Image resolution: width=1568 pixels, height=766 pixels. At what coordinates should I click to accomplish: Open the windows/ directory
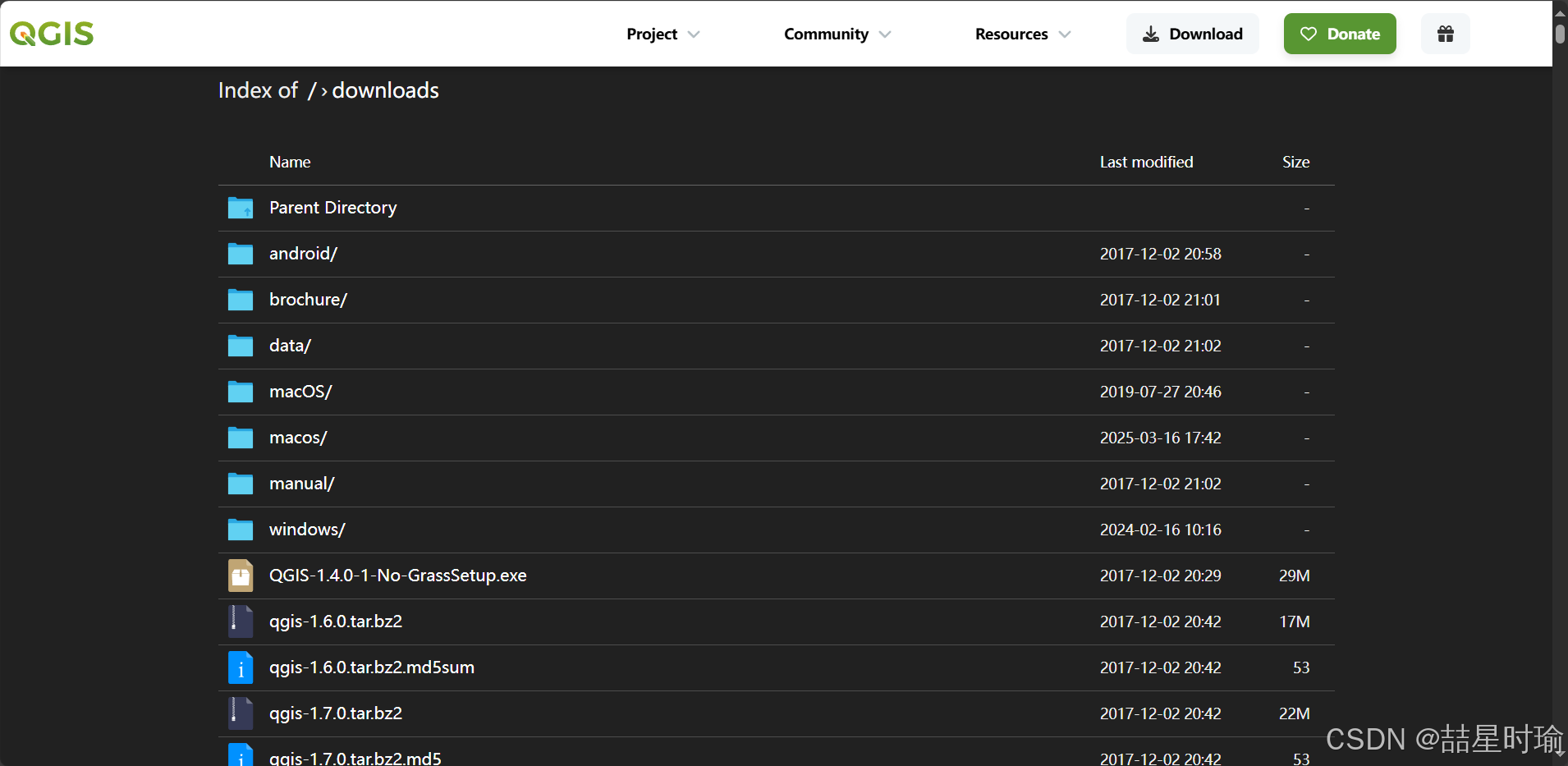point(308,530)
